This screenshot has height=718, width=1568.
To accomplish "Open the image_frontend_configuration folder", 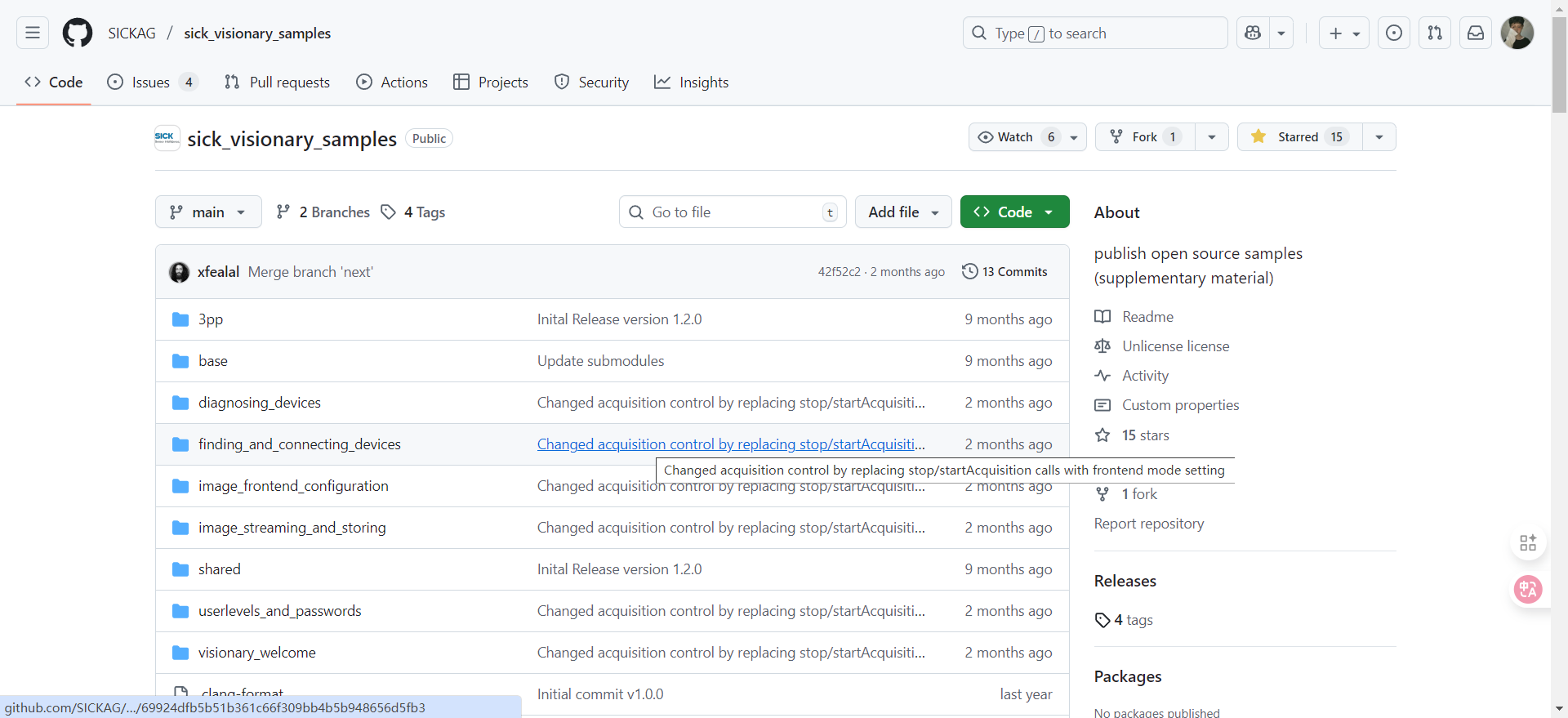I will click(x=293, y=486).
